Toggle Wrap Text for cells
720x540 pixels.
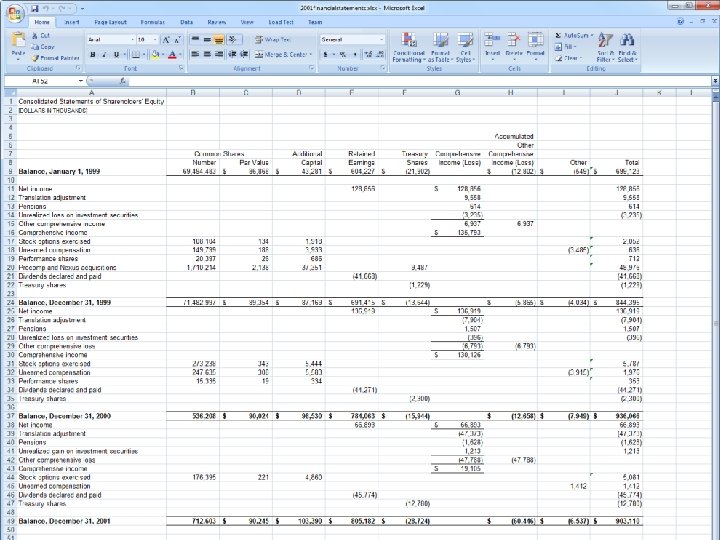(273, 40)
